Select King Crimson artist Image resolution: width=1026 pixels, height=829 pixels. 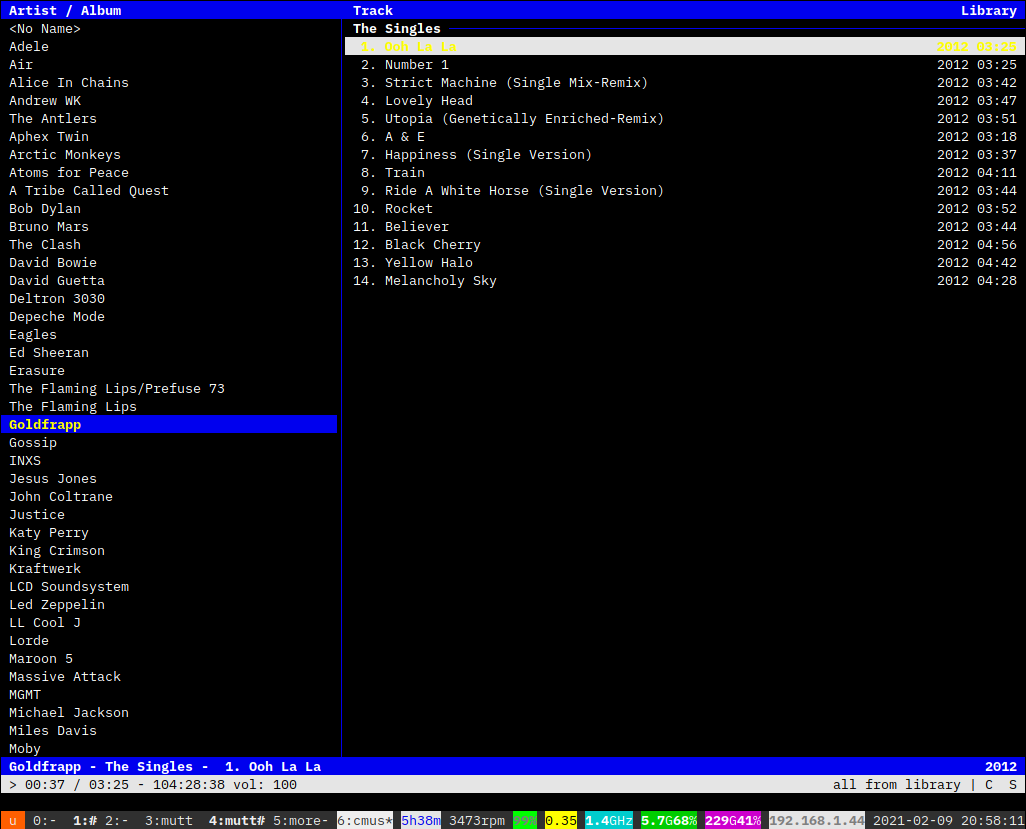169,550
